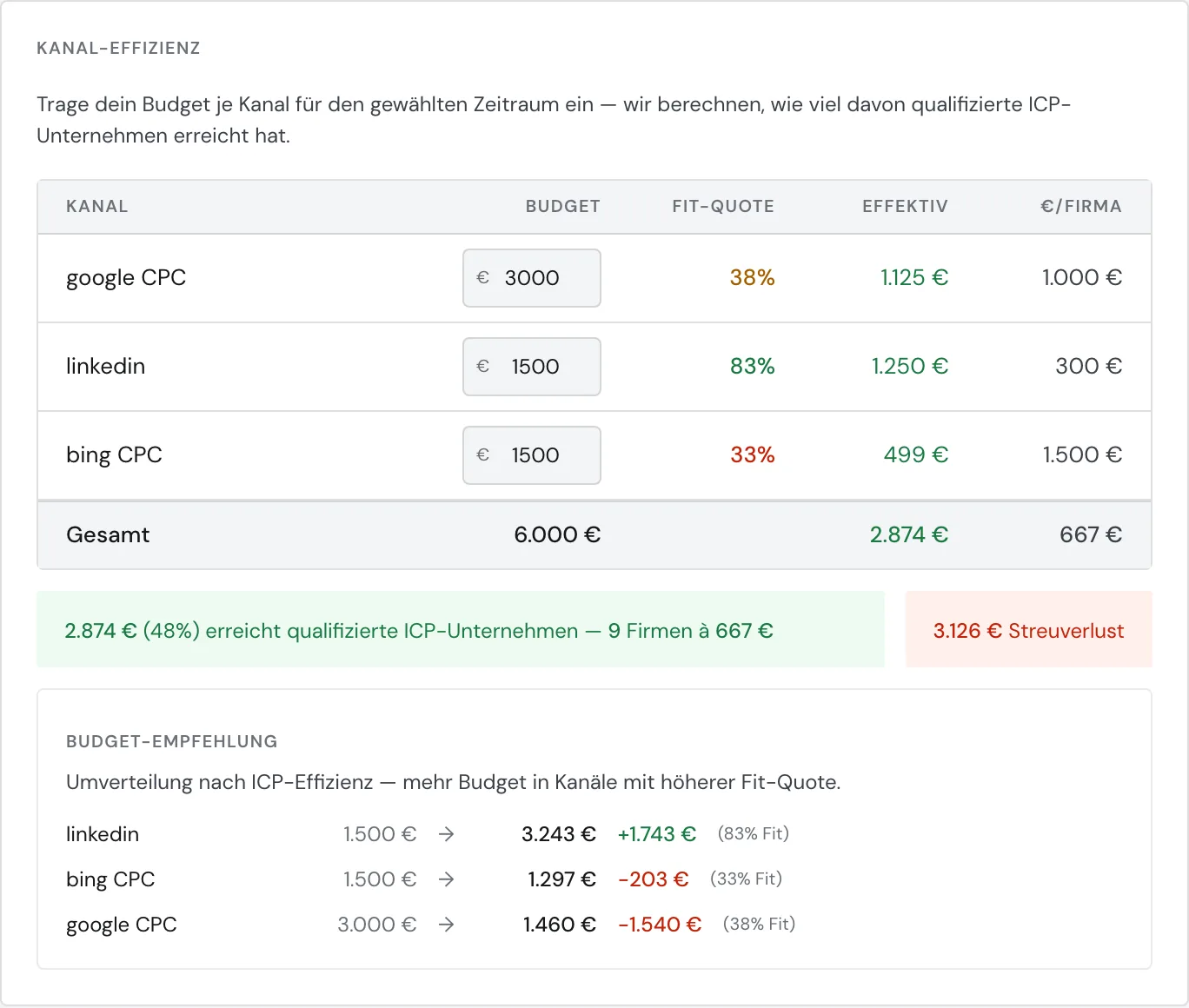Click the -1.540 € reduction value
The height and width of the screenshot is (1008, 1189).
click(x=660, y=925)
